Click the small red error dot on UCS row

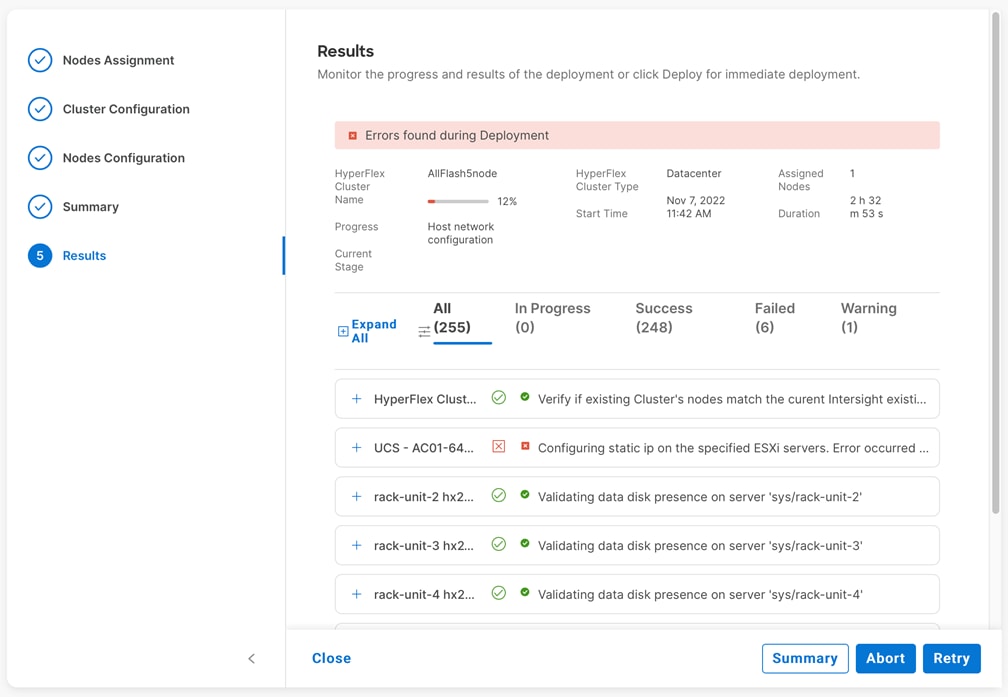[x=525, y=446]
